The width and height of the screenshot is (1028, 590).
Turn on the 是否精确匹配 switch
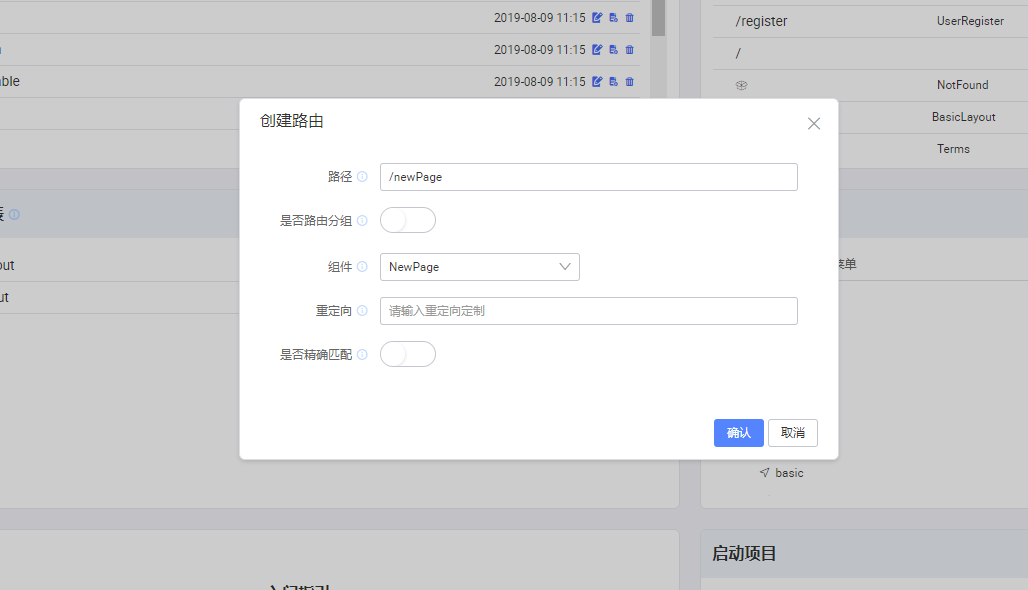(x=407, y=354)
